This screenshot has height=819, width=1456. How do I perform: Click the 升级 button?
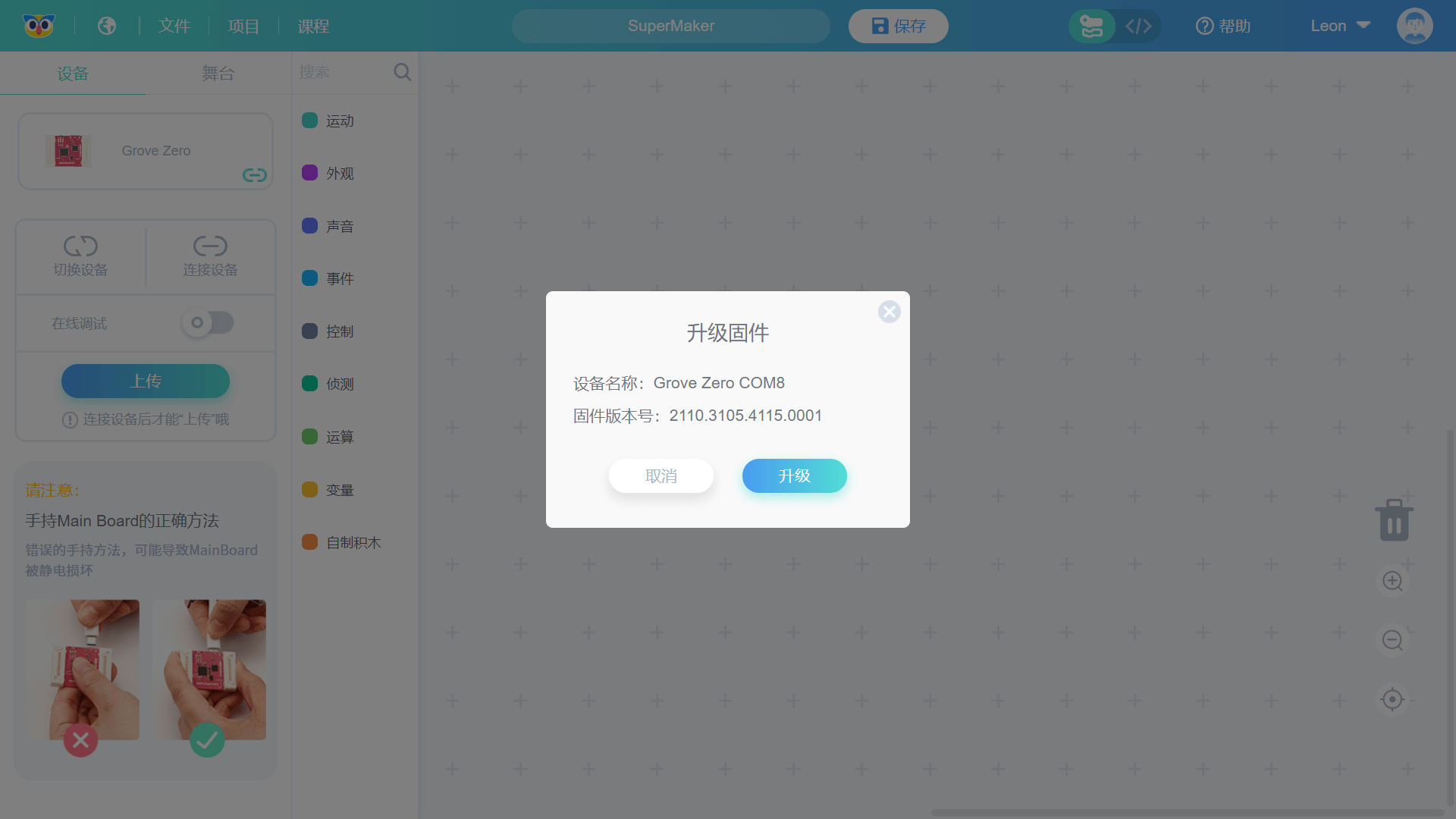tap(794, 475)
